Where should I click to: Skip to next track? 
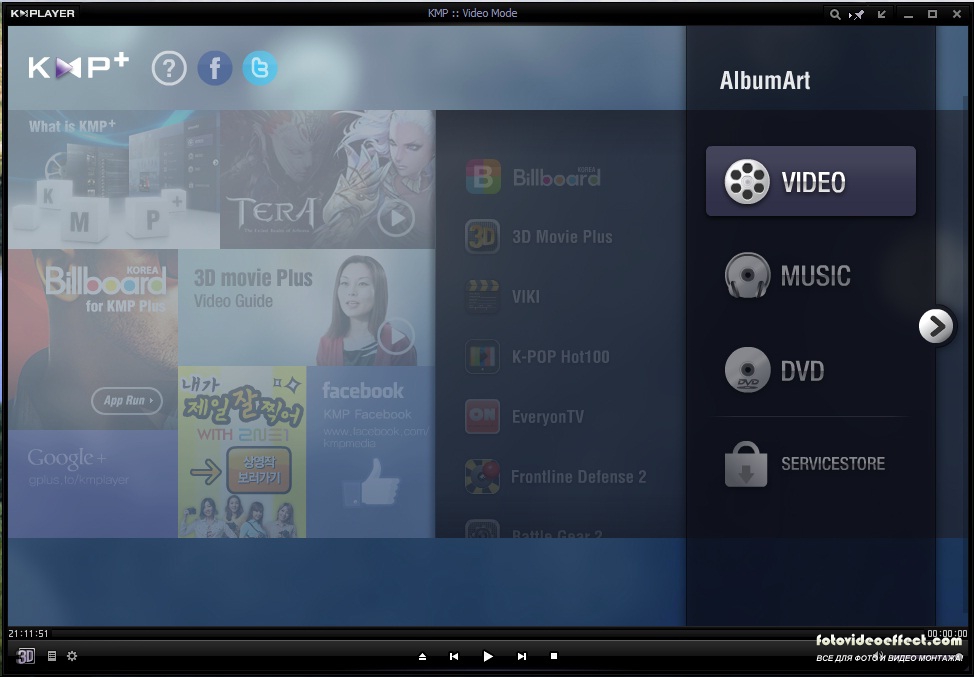(522, 657)
